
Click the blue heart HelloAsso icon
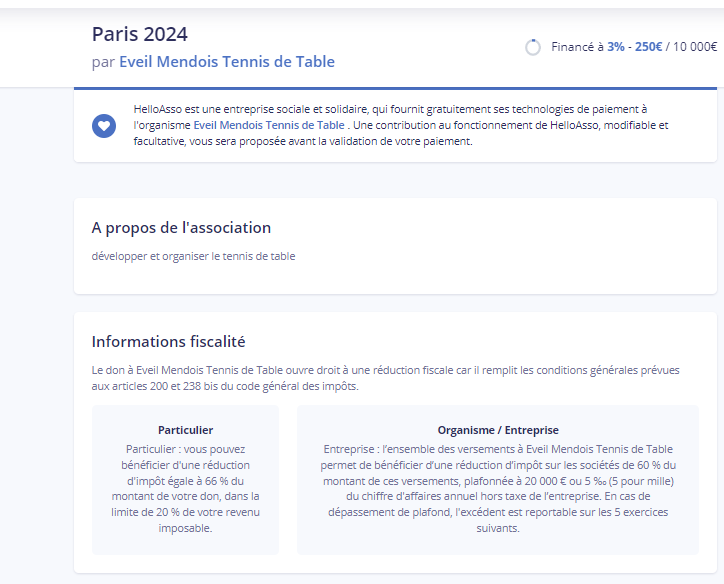(104, 126)
